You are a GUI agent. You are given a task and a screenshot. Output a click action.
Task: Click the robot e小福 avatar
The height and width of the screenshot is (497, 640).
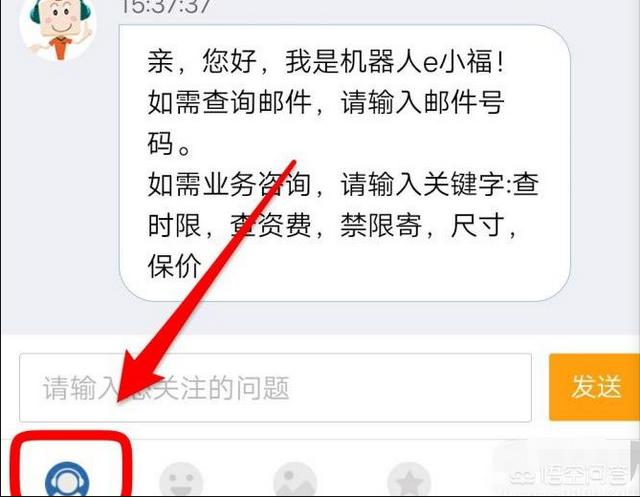click(x=58, y=29)
